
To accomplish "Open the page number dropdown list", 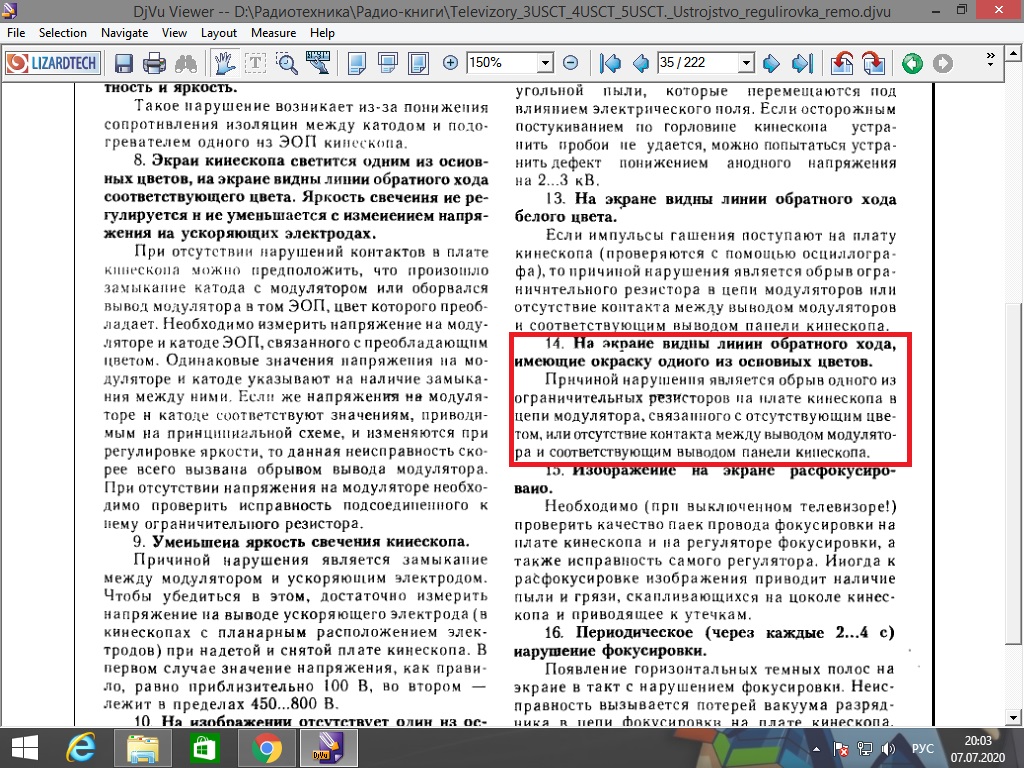I will click(746, 63).
